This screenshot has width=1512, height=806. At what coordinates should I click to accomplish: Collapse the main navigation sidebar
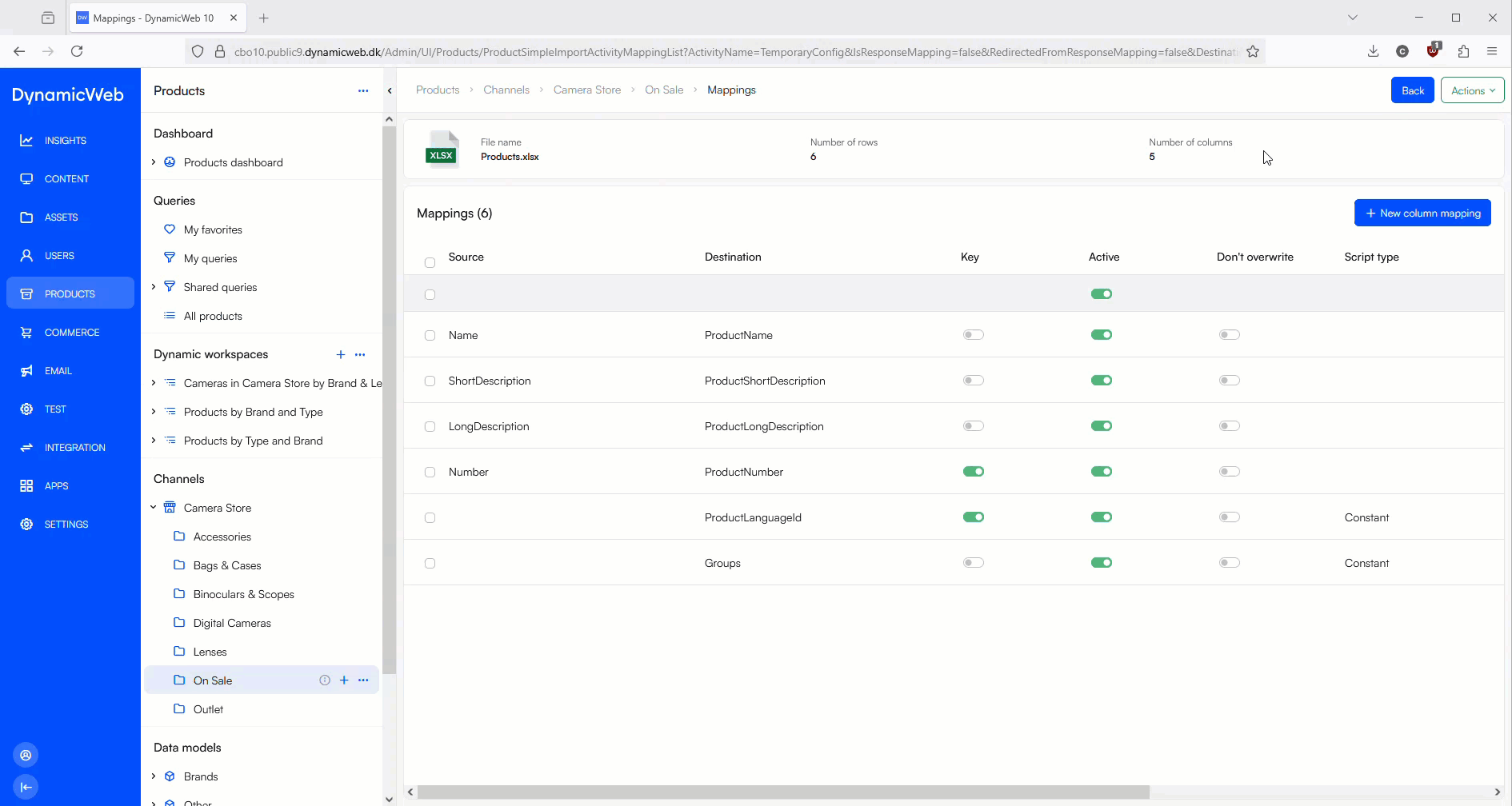pyautogui.click(x=26, y=787)
